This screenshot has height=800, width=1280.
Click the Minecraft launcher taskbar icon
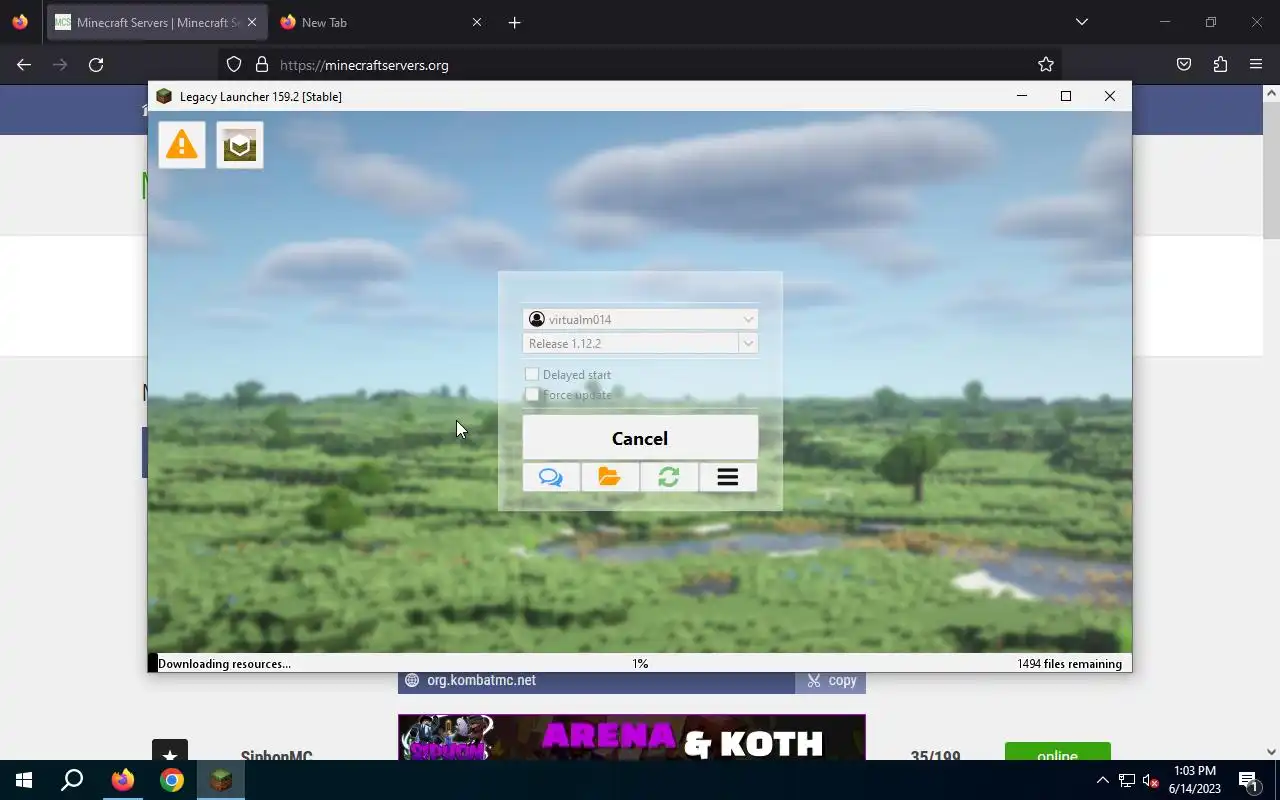(x=221, y=780)
